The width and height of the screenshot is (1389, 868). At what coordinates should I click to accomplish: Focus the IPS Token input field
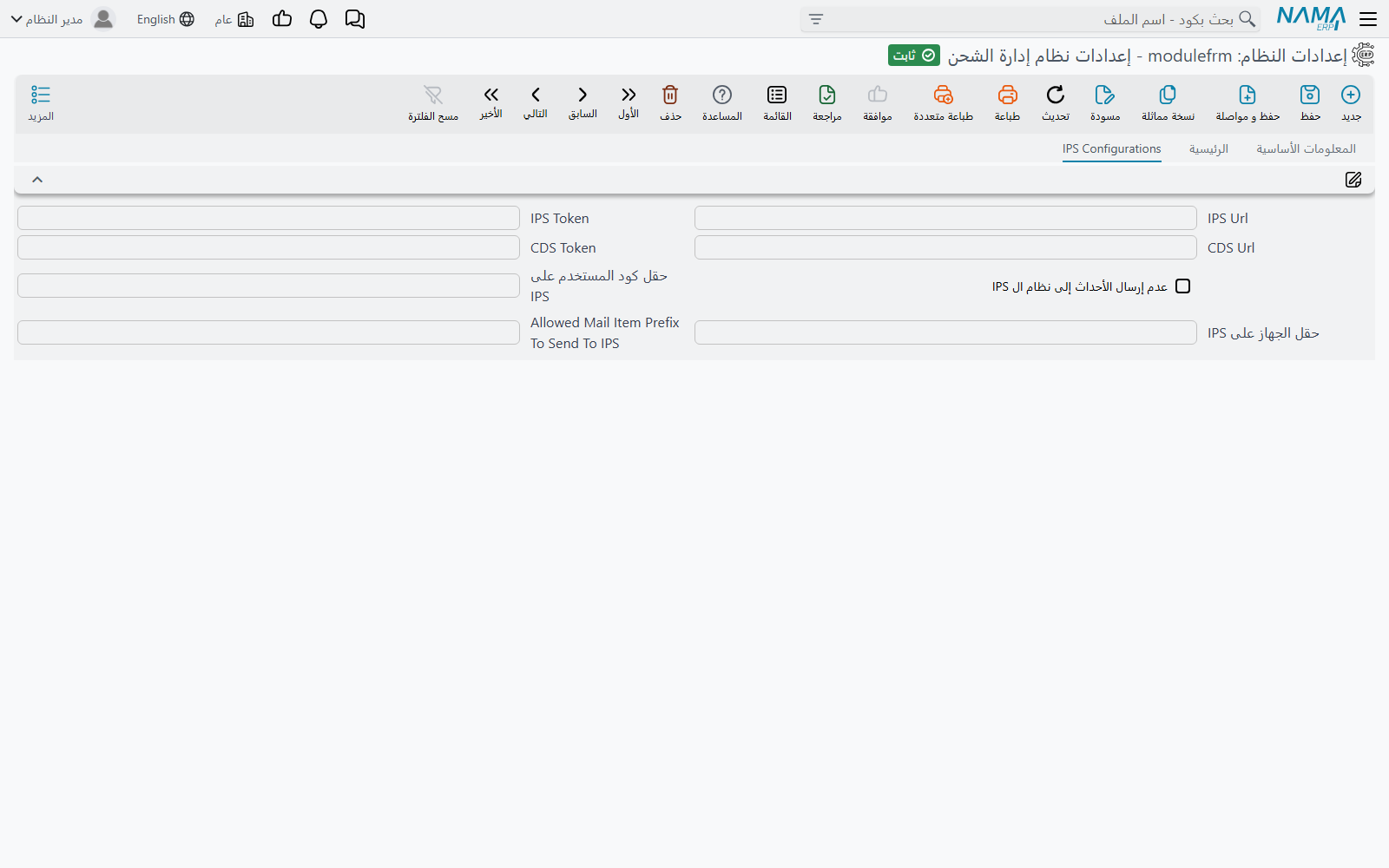tap(268, 218)
